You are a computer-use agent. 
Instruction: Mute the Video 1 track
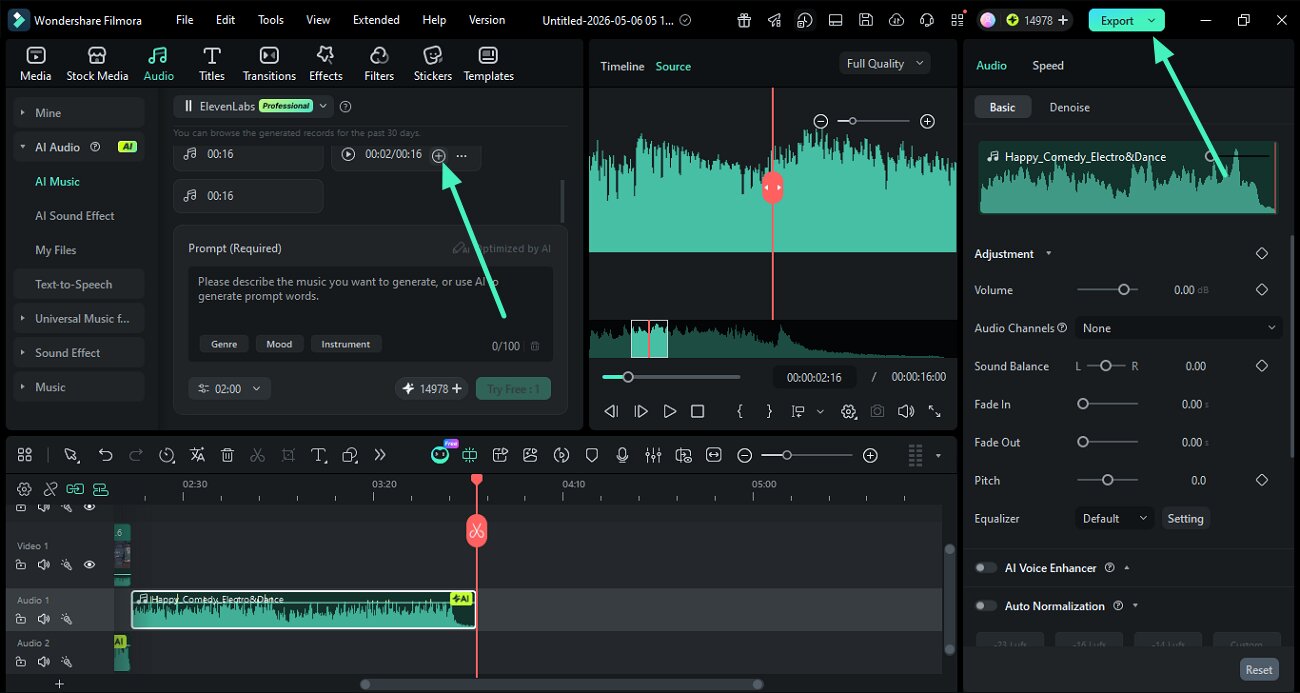click(x=43, y=565)
